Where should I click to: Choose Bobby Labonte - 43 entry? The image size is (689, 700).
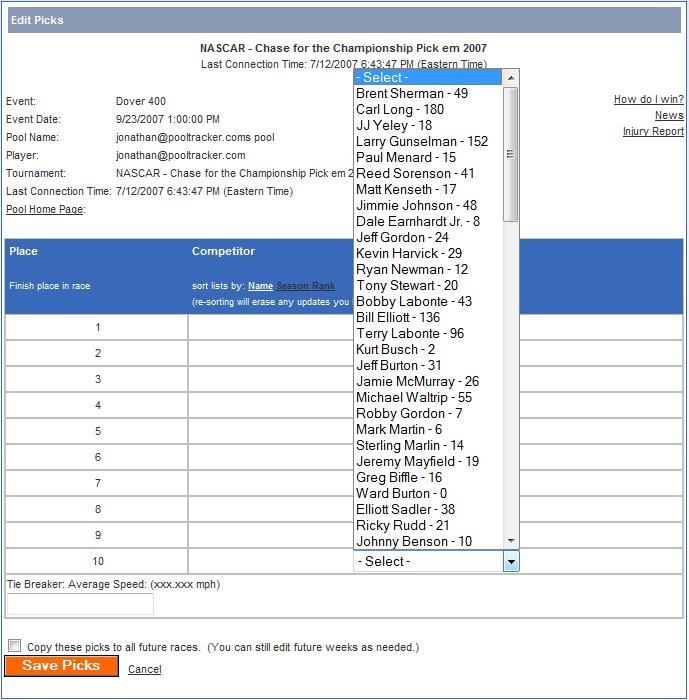tap(428, 301)
